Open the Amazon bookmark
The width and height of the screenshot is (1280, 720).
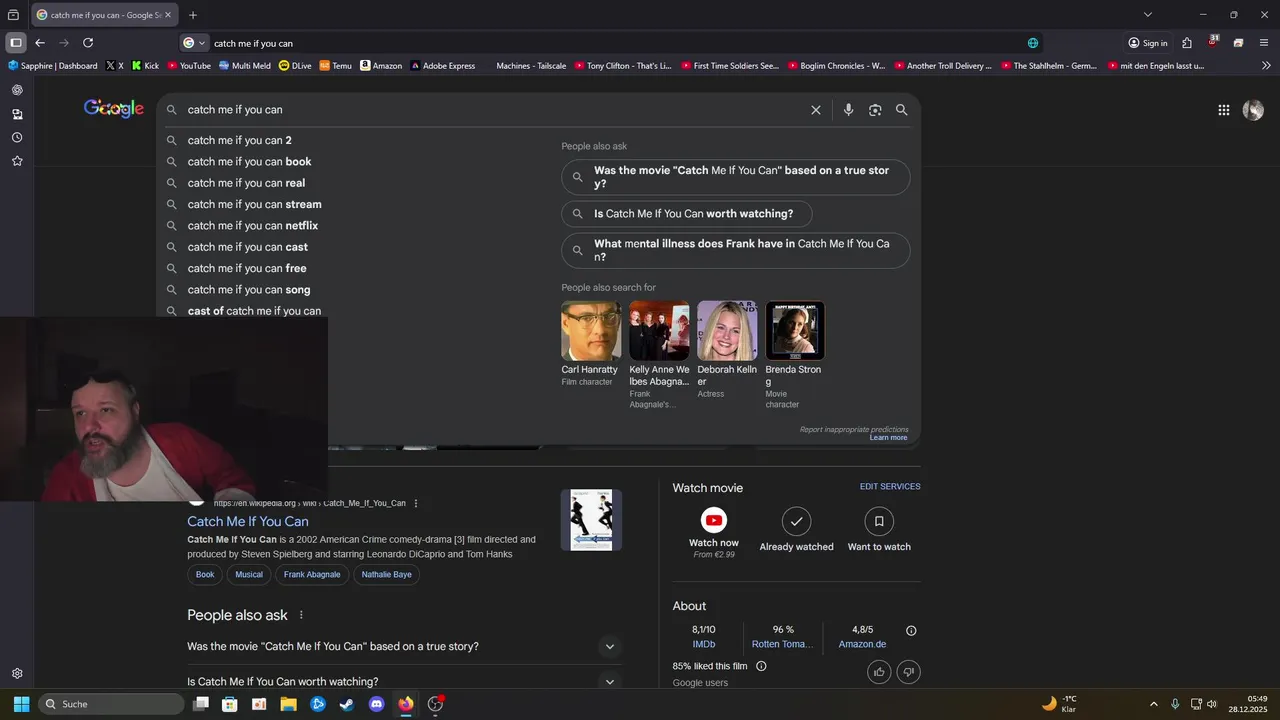point(381,66)
